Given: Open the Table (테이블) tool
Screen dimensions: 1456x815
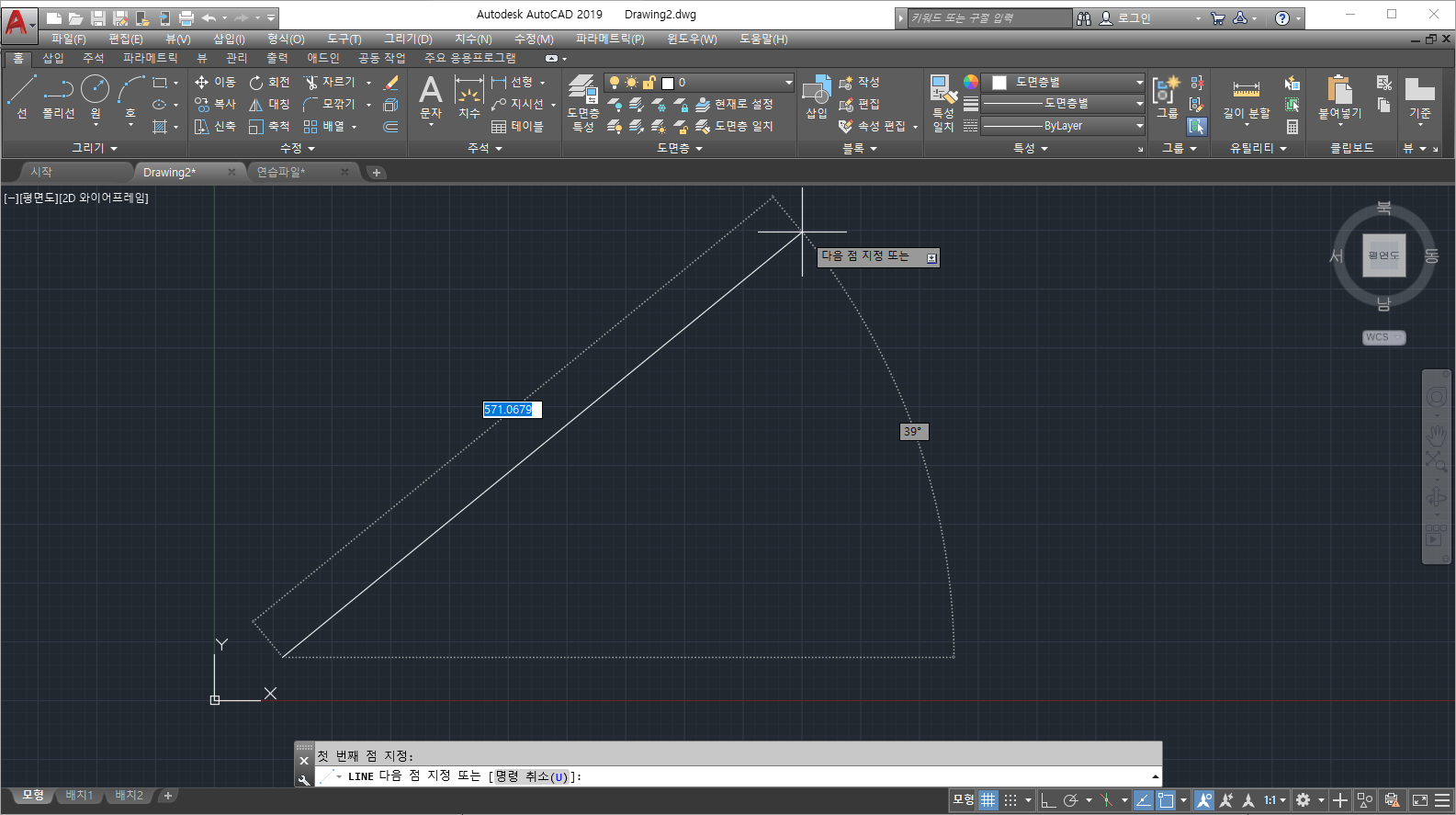Looking at the screenshot, I should coord(517,127).
